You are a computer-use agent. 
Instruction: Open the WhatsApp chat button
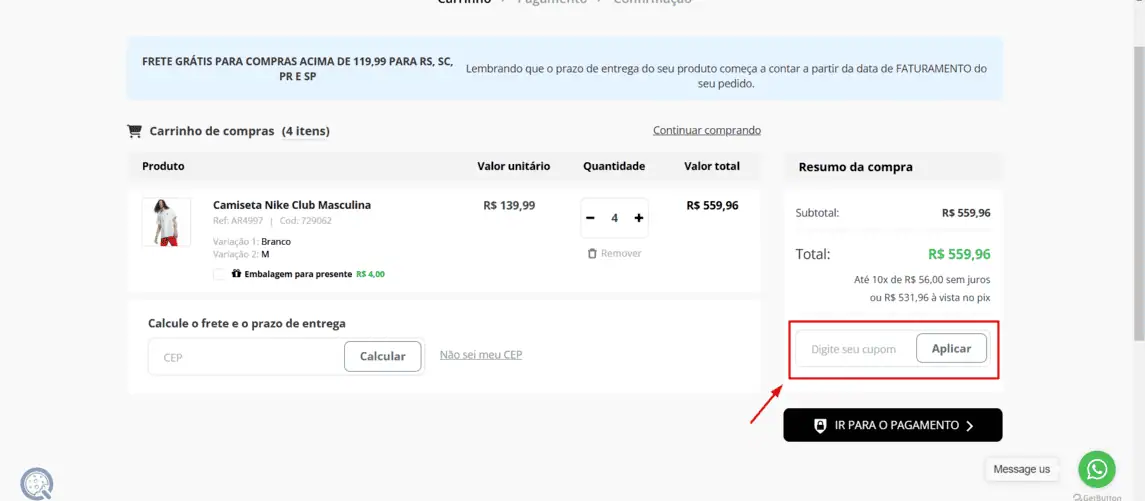click(1097, 470)
